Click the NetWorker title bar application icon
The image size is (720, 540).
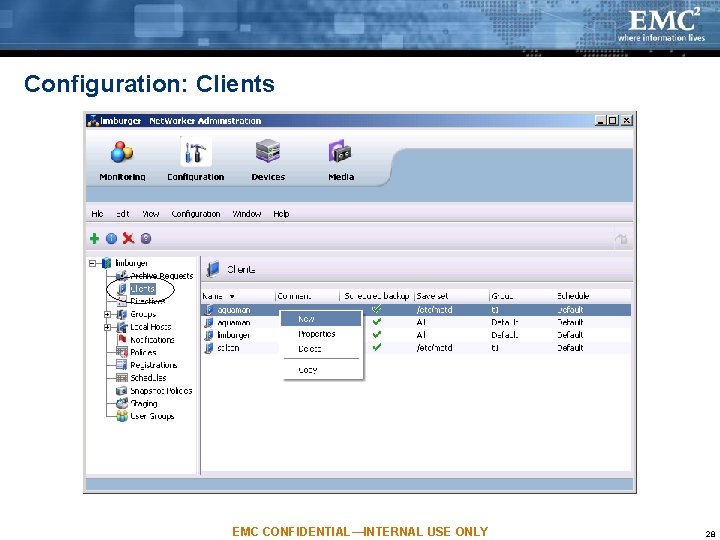[x=93, y=121]
